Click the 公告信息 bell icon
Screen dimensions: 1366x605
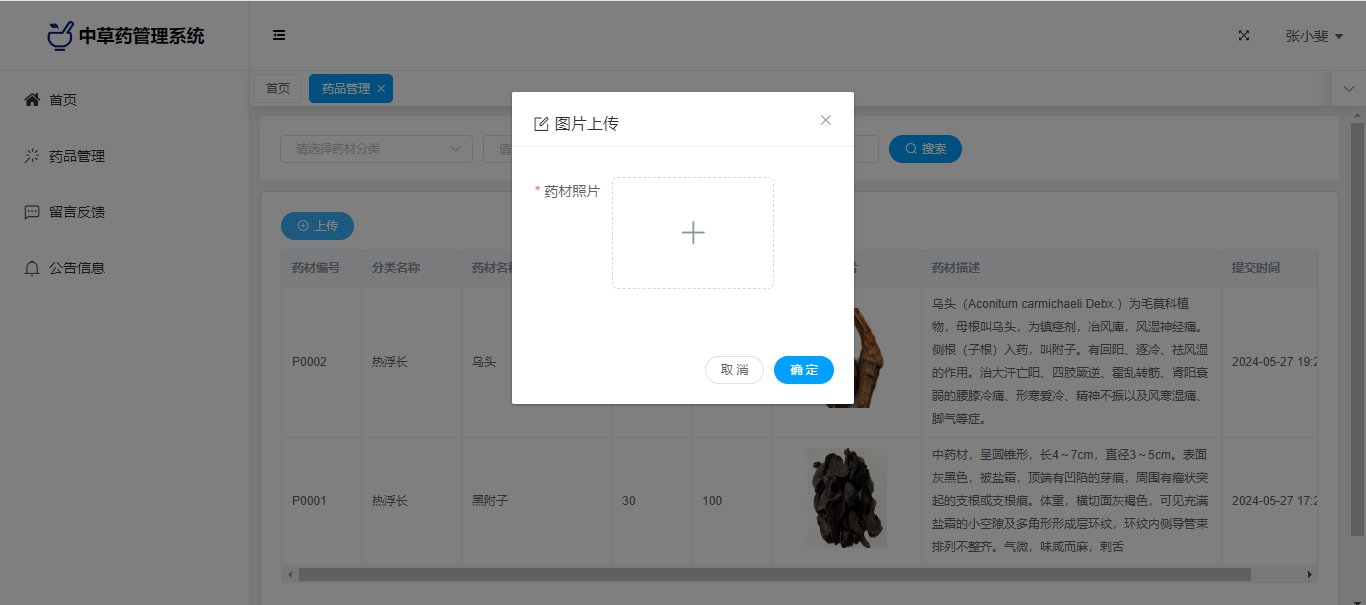pyautogui.click(x=32, y=268)
